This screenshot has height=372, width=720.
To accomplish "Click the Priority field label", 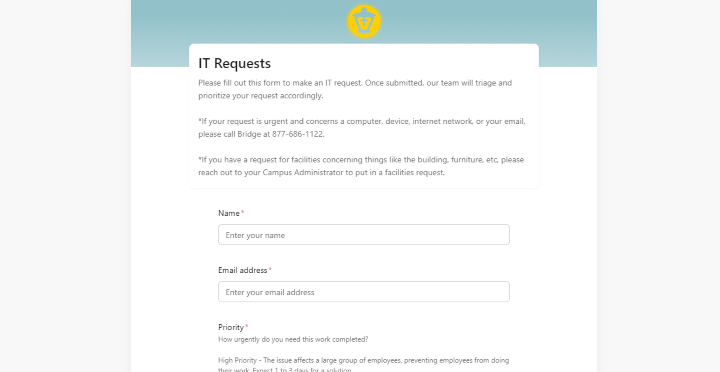I will pyautogui.click(x=231, y=327).
